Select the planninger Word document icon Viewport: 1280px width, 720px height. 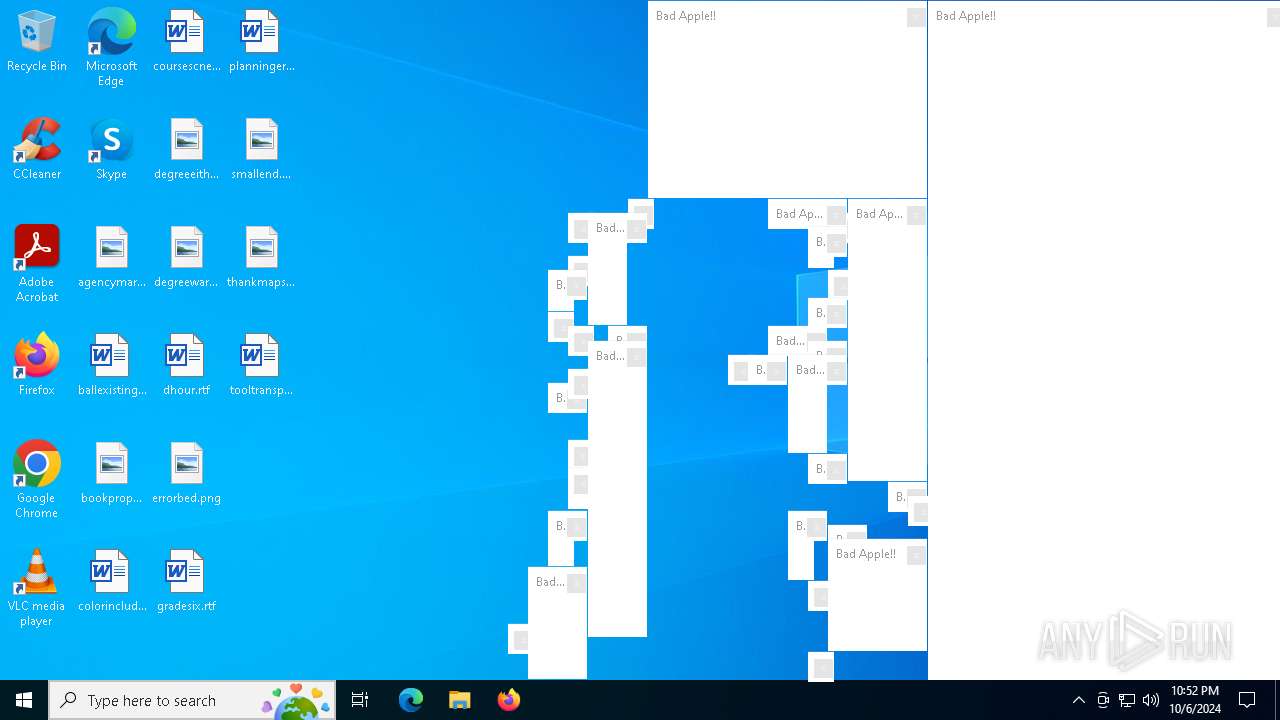[261, 42]
